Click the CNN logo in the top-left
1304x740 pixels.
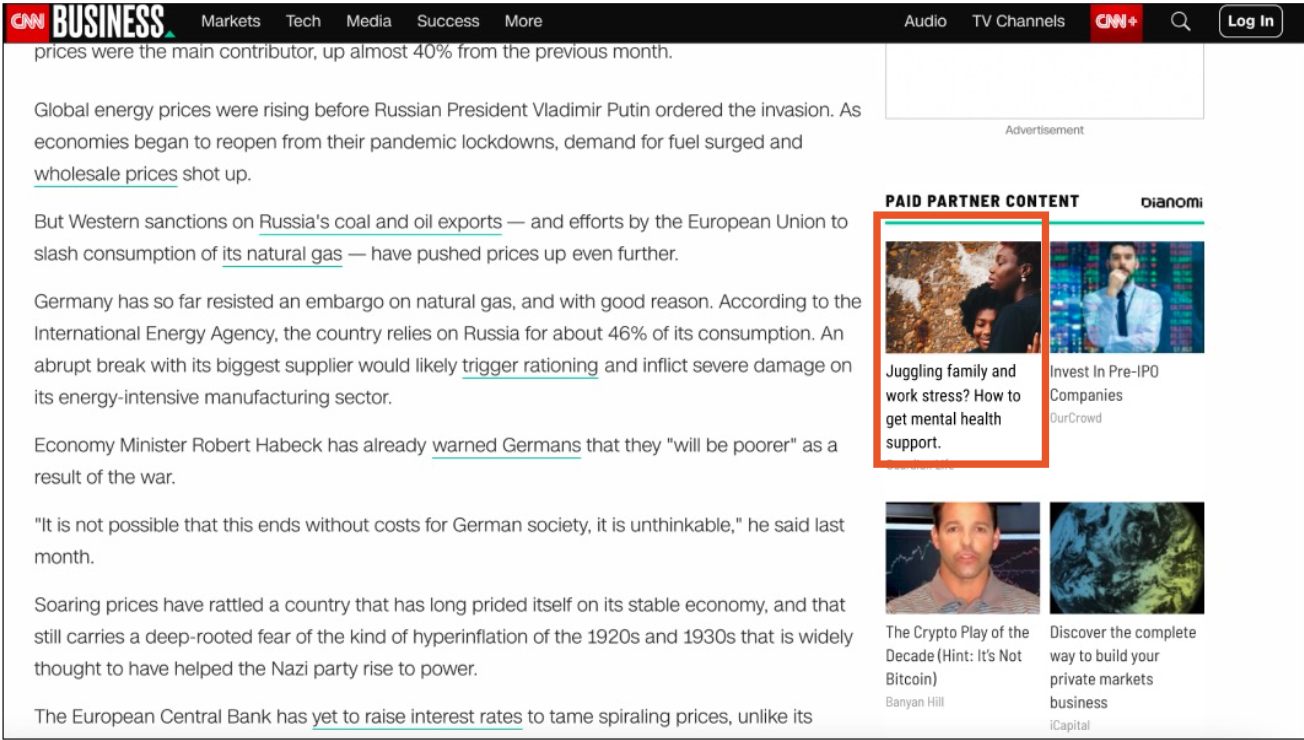coord(26,21)
